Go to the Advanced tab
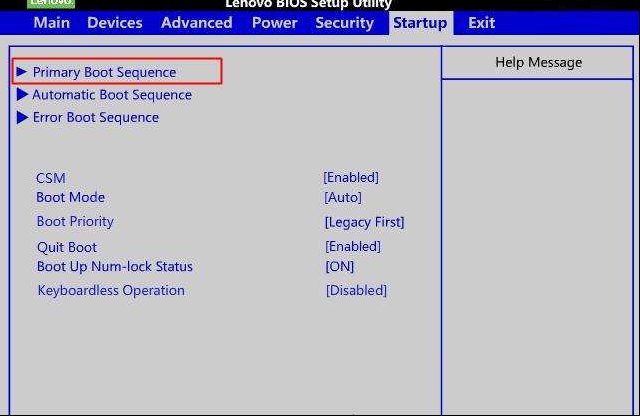This screenshot has height=416, width=640. pos(197,22)
